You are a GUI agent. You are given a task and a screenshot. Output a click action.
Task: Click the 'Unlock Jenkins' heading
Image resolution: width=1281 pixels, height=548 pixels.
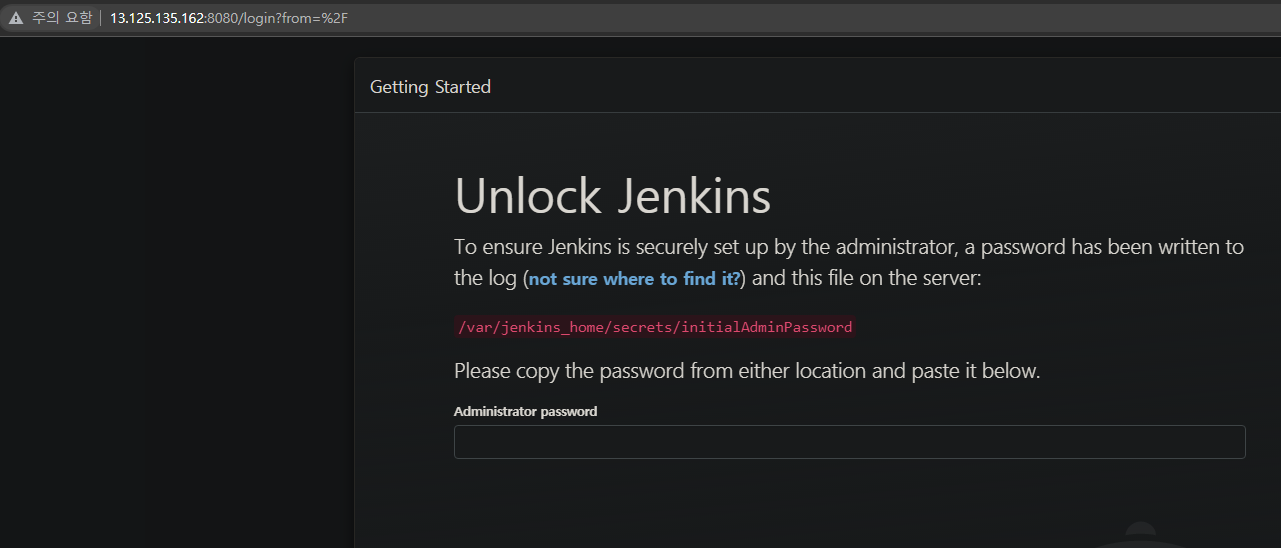pyautogui.click(x=613, y=196)
